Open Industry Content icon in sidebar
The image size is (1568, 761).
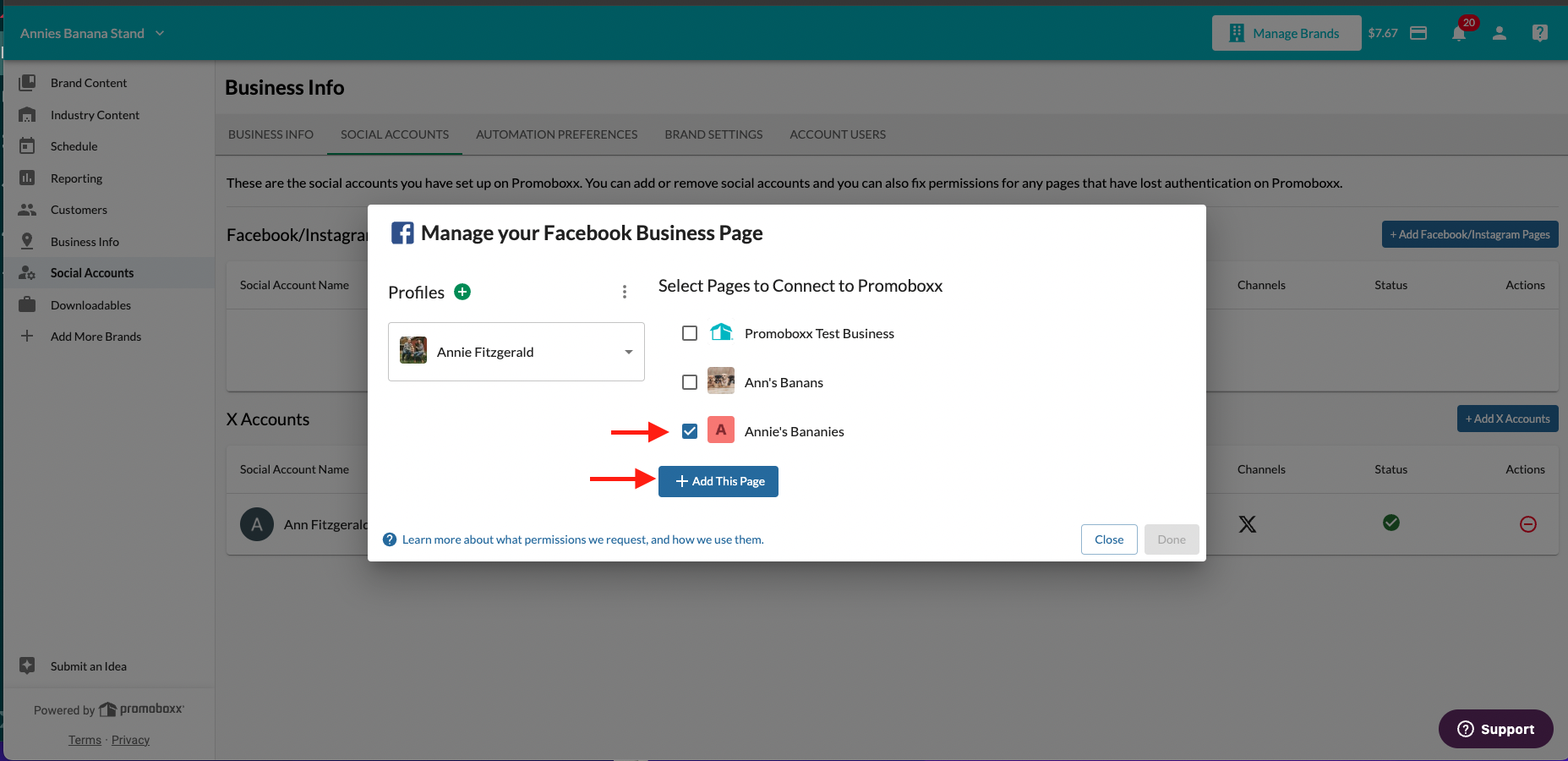27,115
